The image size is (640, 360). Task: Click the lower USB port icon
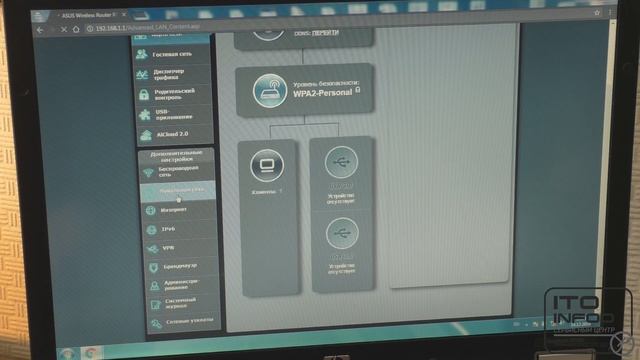(342, 233)
